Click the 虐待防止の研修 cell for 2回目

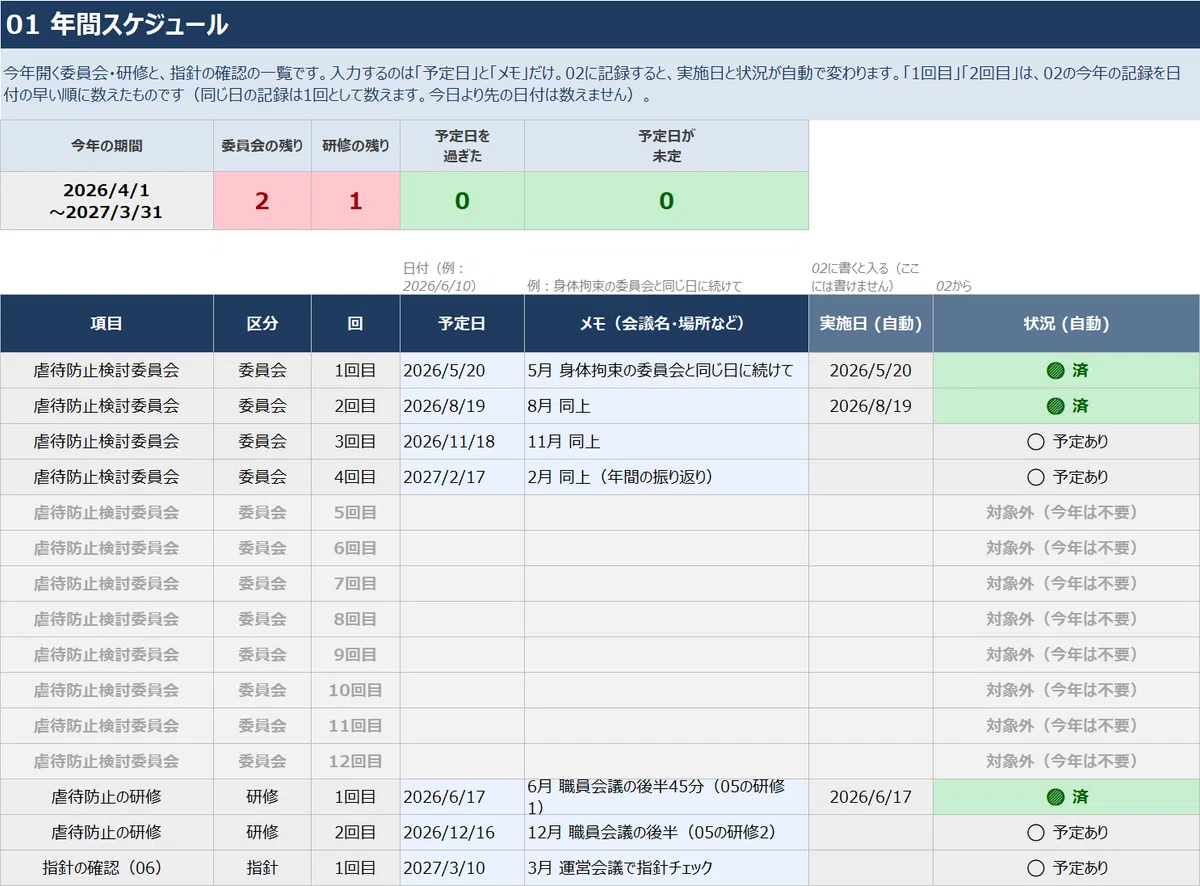click(x=107, y=832)
